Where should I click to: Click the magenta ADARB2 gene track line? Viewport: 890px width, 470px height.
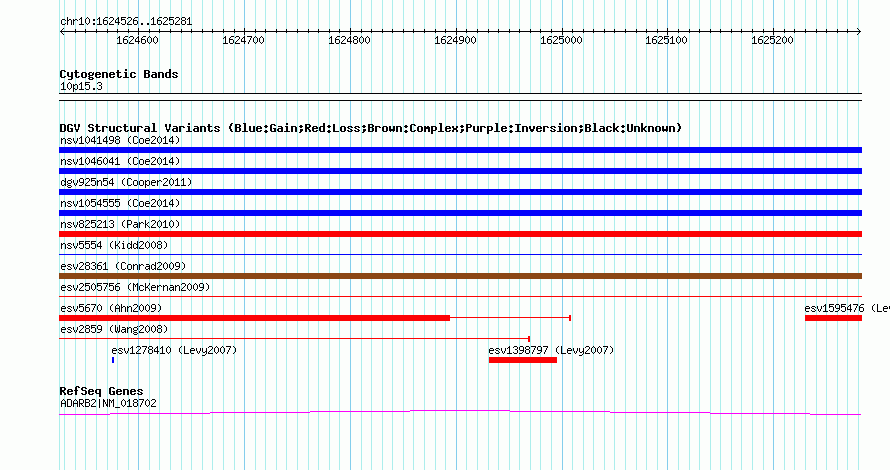(x=460, y=412)
